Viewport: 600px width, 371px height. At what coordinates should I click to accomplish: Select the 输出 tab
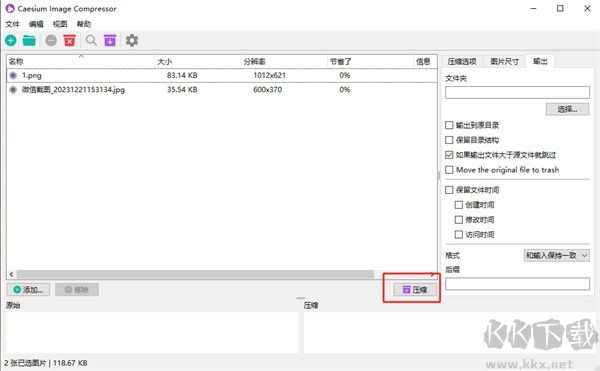coord(540,61)
